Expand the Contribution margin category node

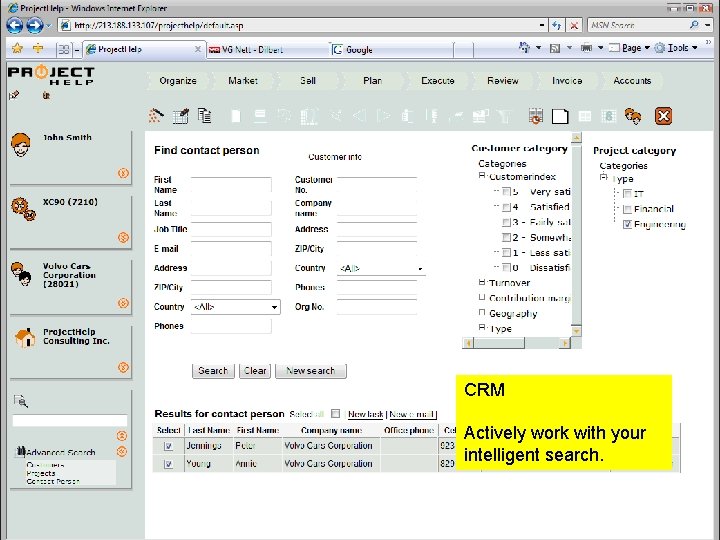(x=482, y=297)
